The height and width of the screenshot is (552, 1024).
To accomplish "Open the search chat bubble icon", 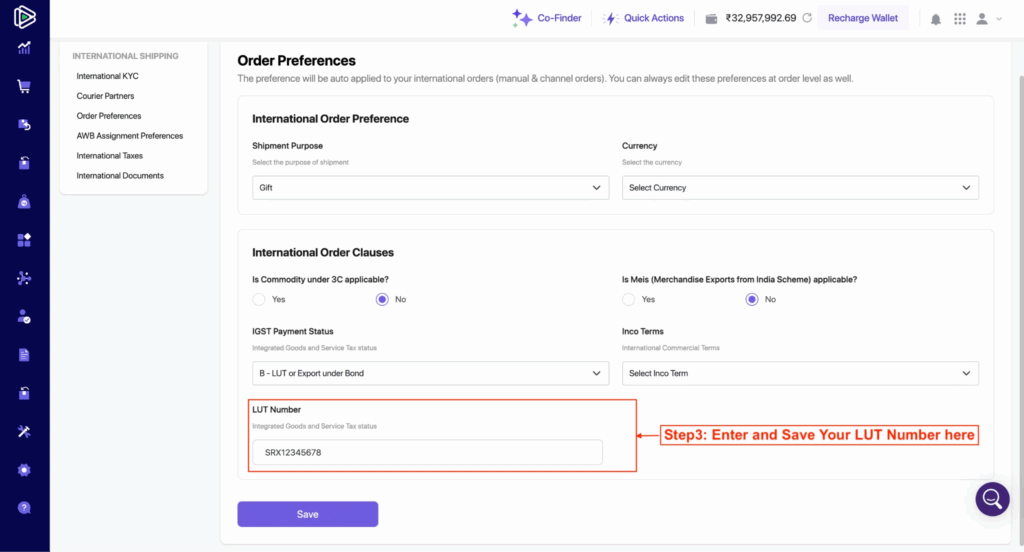I will 992,498.
